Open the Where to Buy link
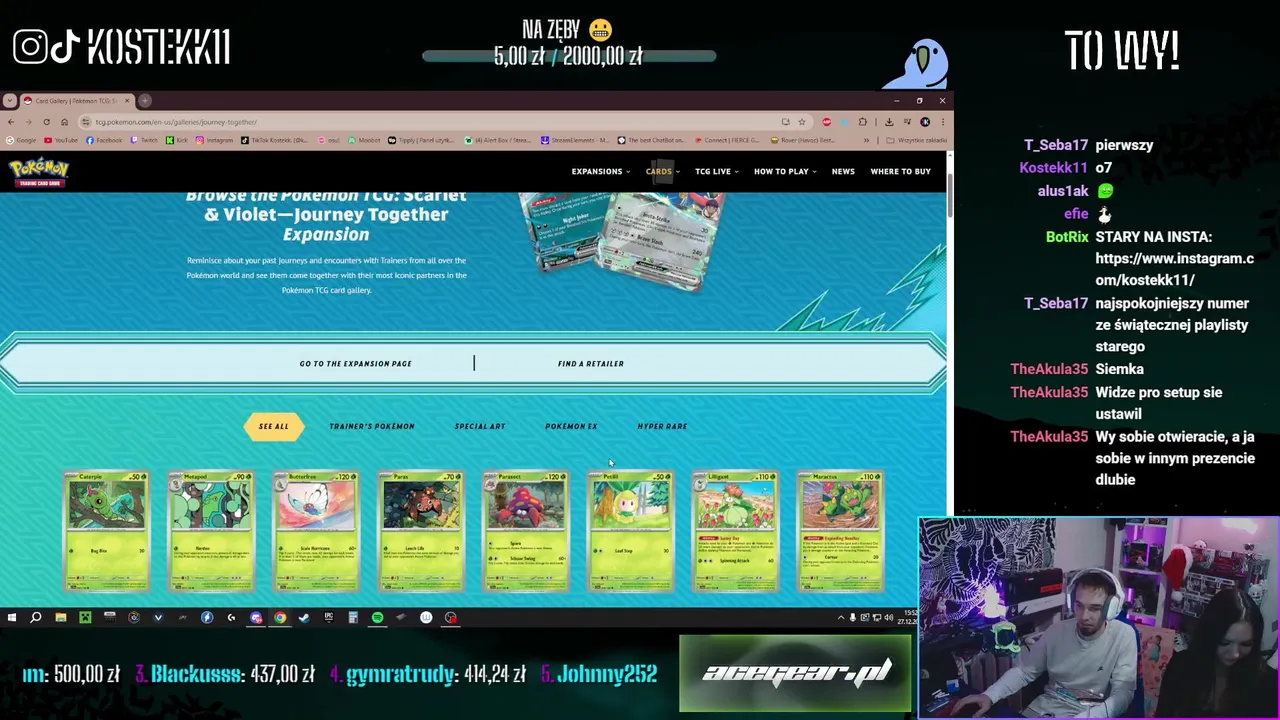1280x720 pixels. (x=901, y=171)
